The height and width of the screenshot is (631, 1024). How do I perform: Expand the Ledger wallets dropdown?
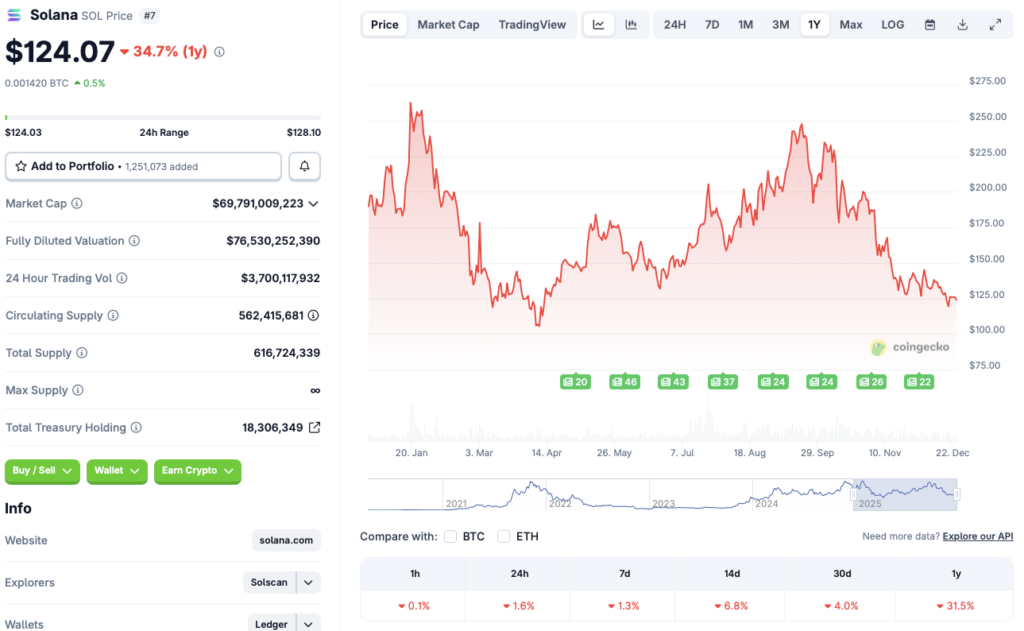coord(308,622)
